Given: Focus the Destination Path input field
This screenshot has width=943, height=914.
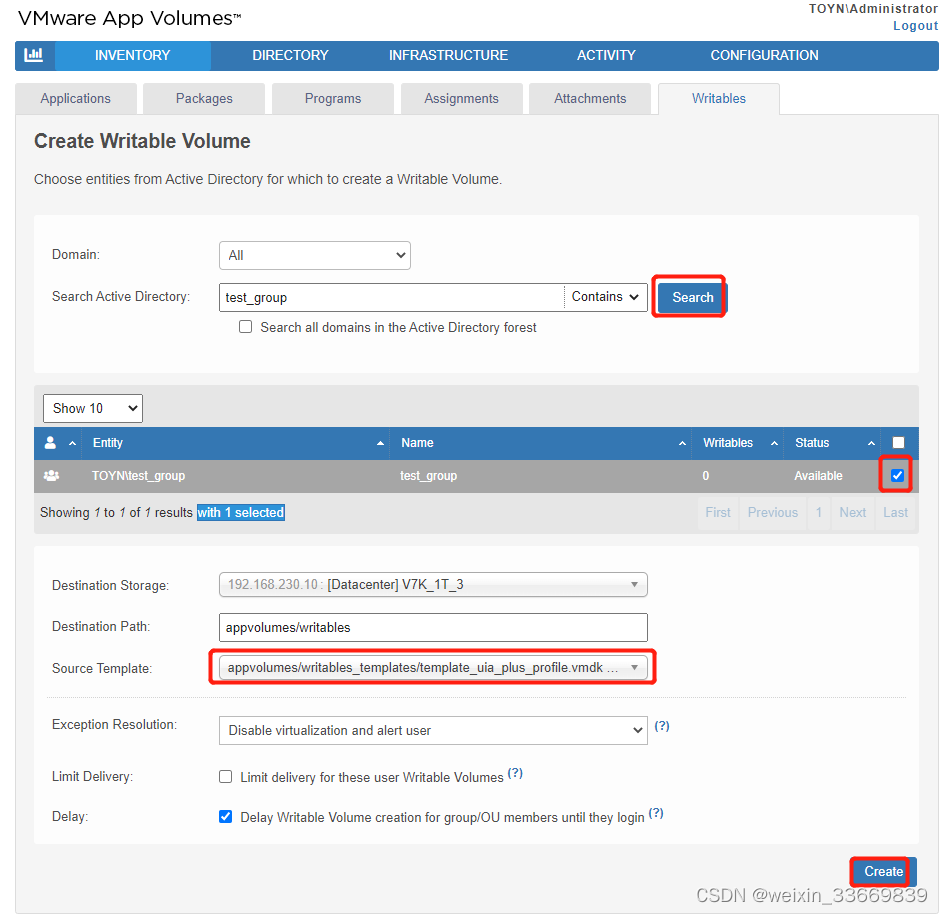Looking at the screenshot, I should [433, 627].
